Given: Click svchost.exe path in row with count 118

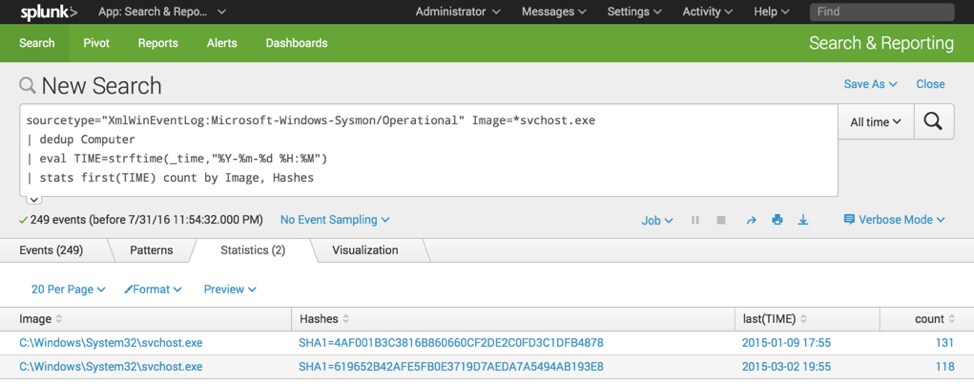Looking at the screenshot, I should [x=111, y=367].
